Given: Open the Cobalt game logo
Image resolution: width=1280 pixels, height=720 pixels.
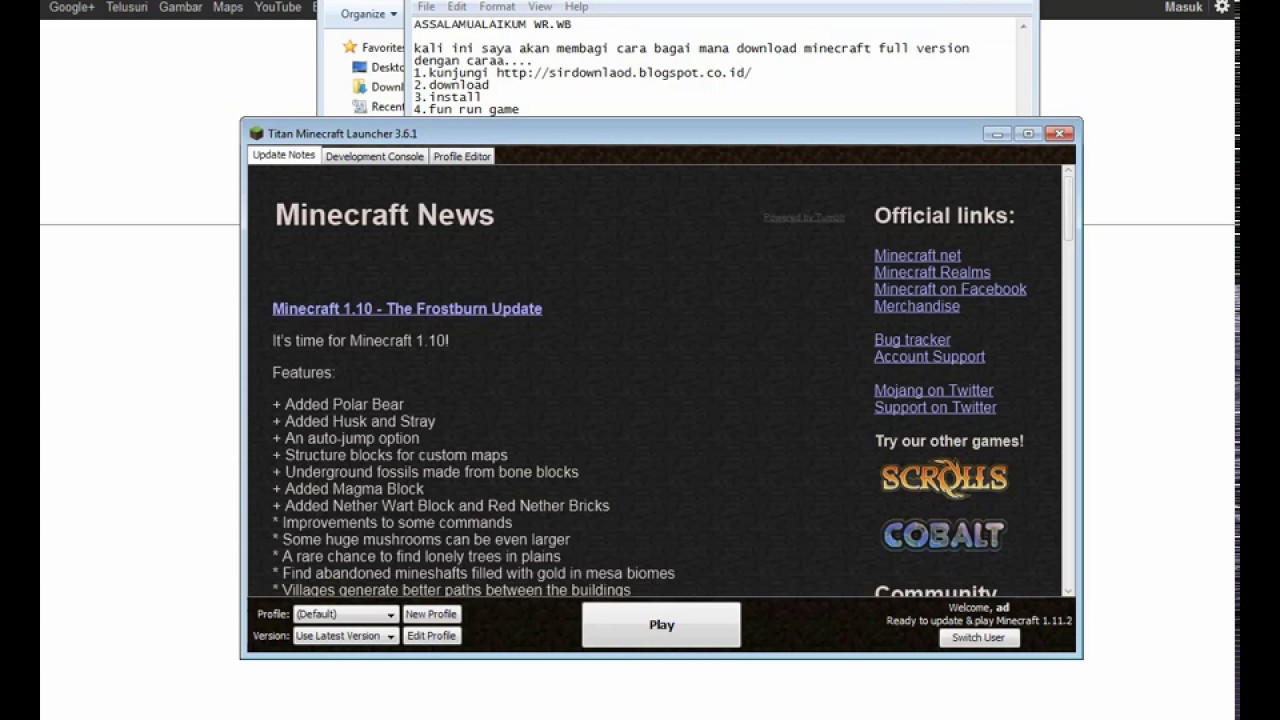Looking at the screenshot, I should coord(943,535).
